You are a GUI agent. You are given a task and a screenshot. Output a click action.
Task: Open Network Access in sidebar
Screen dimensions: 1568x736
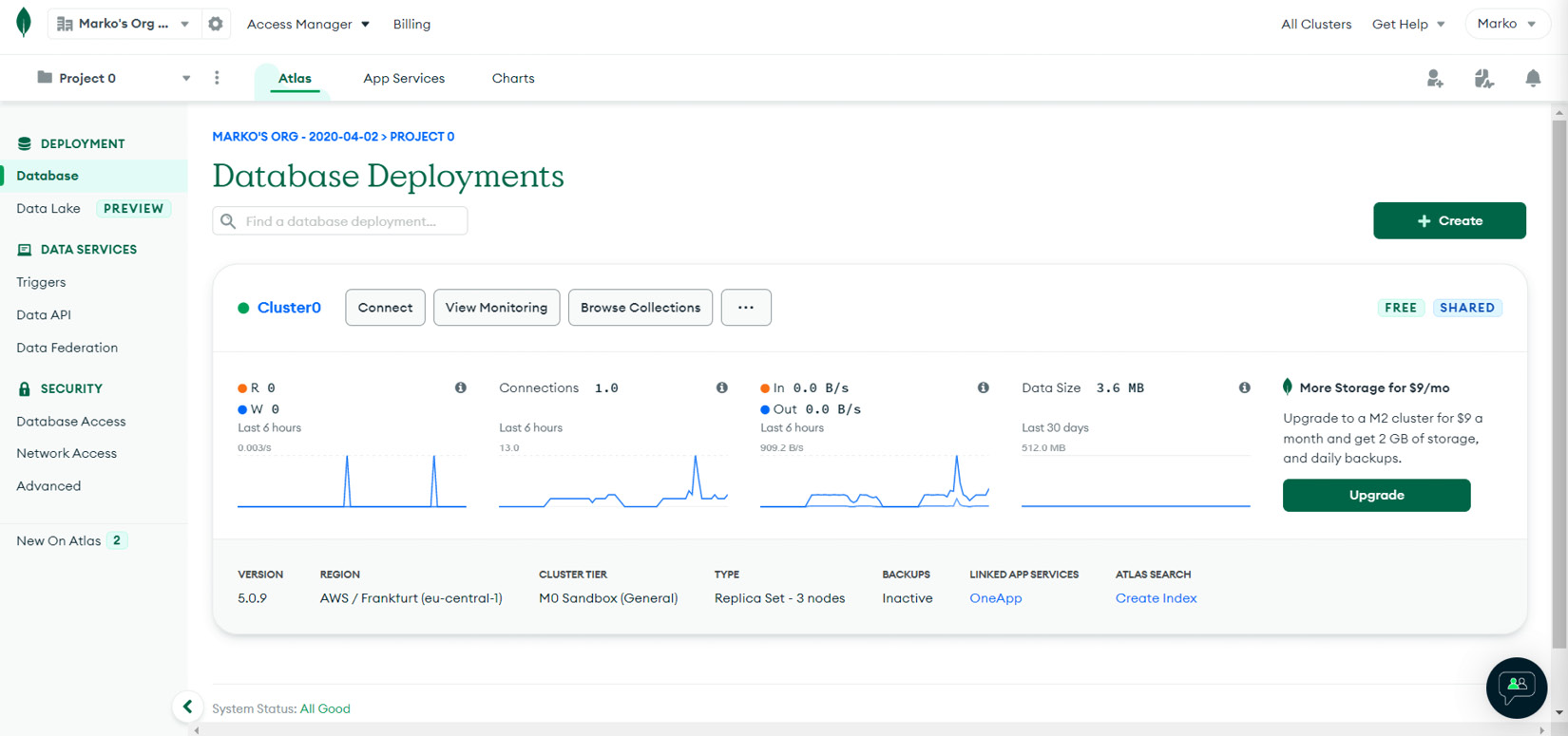[x=67, y=453]
